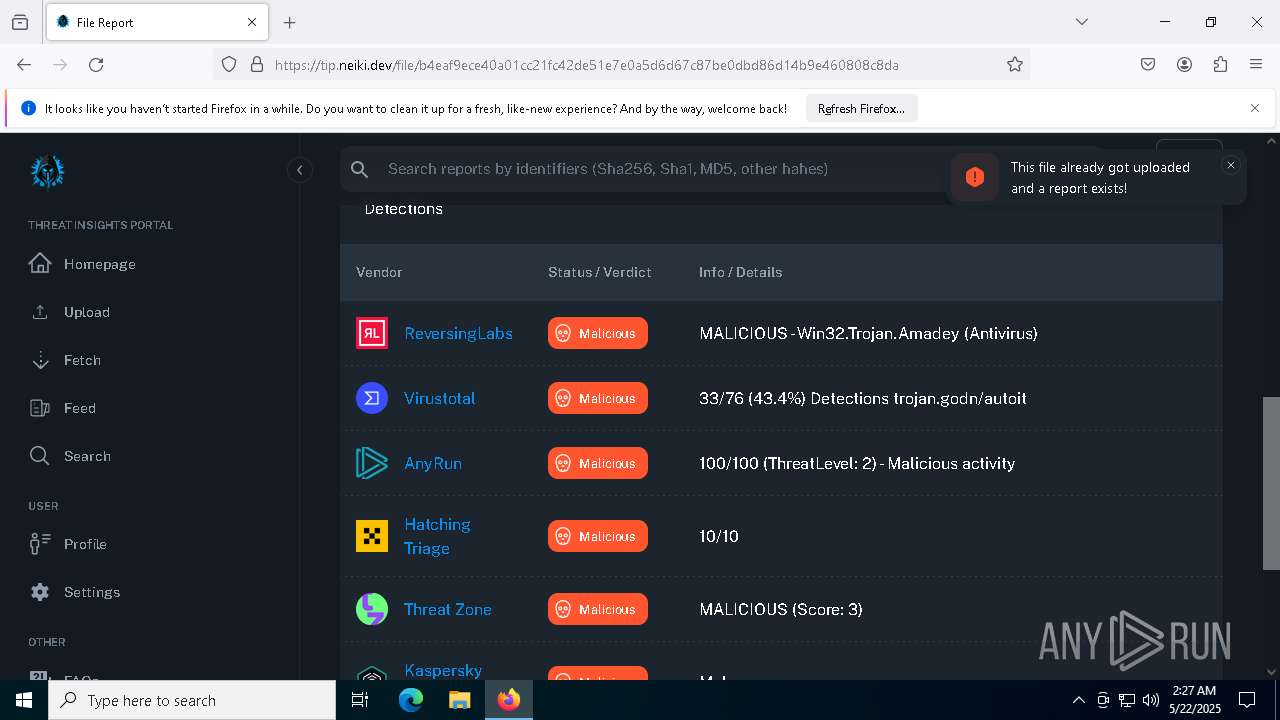The image size is (1280, 720).
Task: Open the list all tabs dropdown
Action: click(1082, 22)
